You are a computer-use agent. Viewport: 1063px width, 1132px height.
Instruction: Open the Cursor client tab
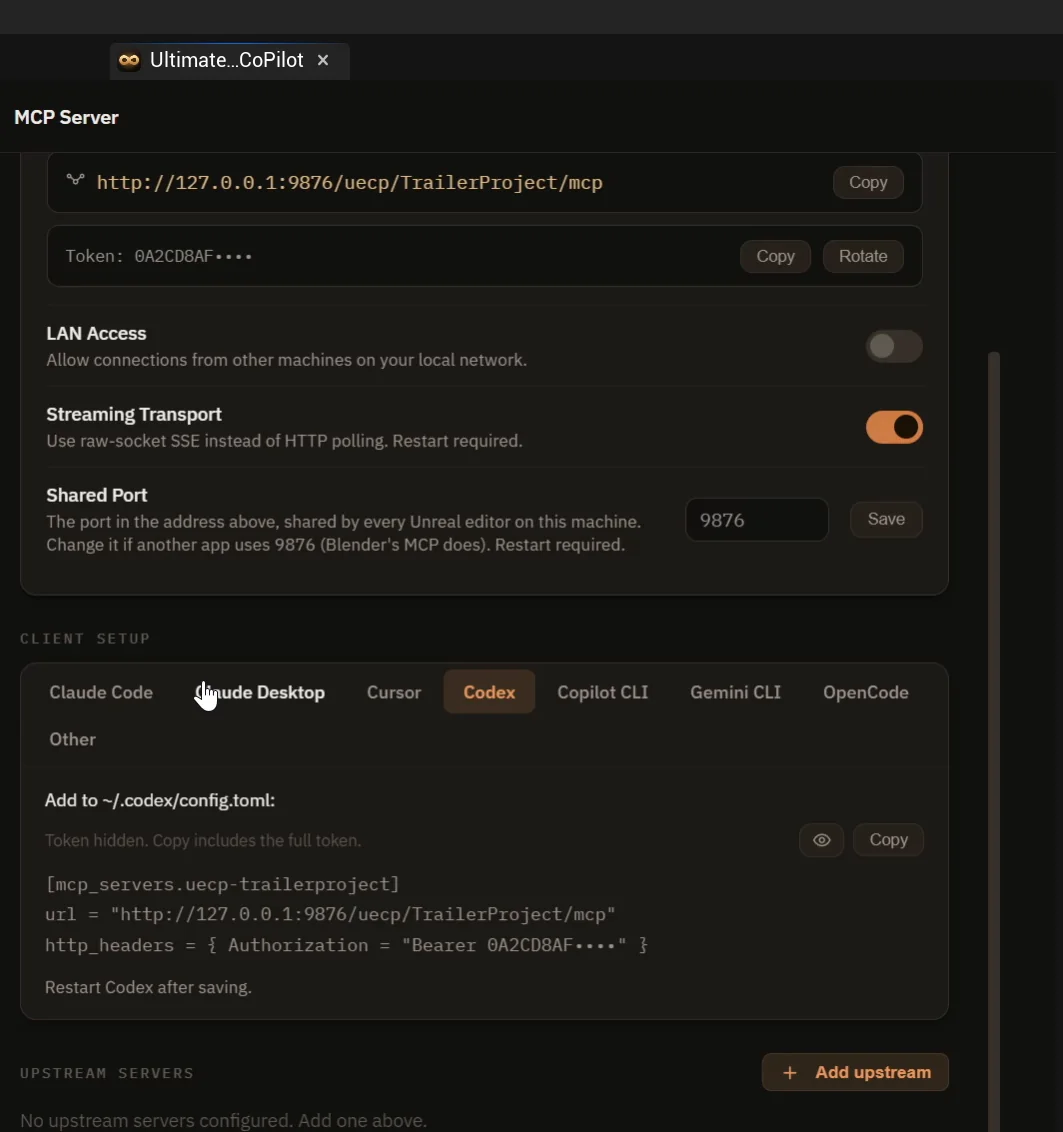pos(394,692)
